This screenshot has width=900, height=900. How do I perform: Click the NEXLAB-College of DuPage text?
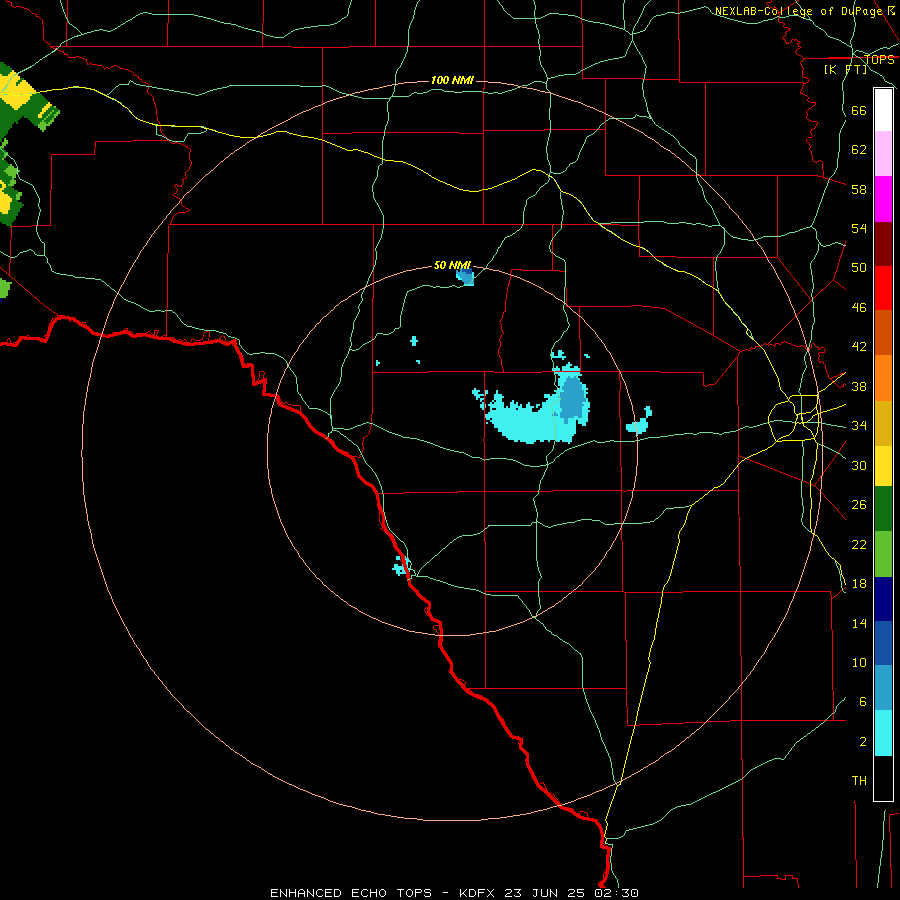(x=799, y=11)
